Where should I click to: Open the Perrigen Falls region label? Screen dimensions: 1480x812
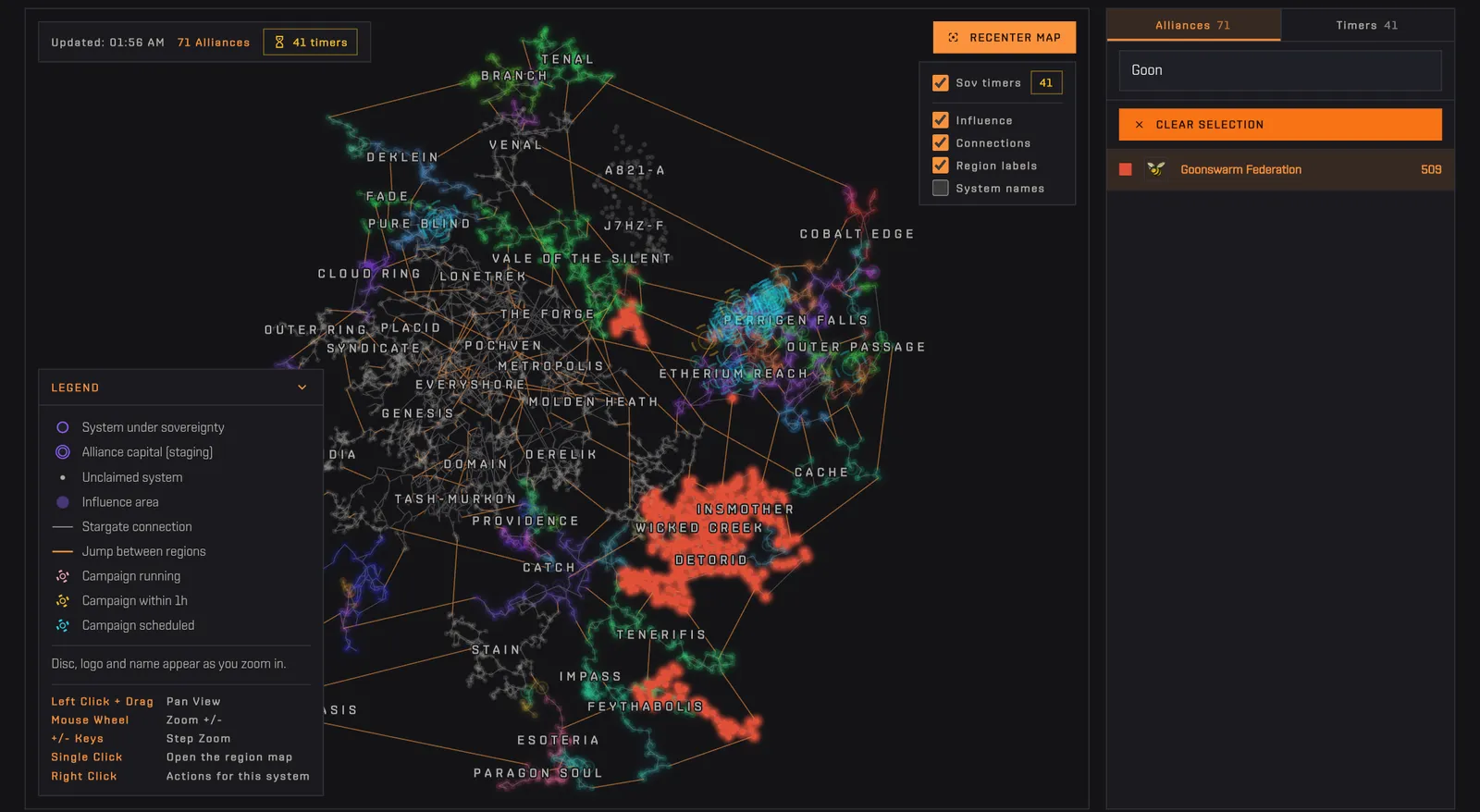click(x=796, y=320)
